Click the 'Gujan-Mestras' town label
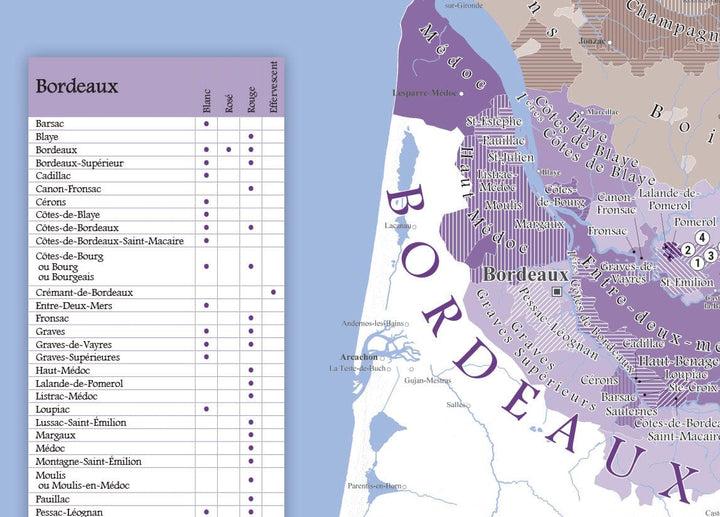The width and height of the screenshot is (720, 517). [428, 380]
